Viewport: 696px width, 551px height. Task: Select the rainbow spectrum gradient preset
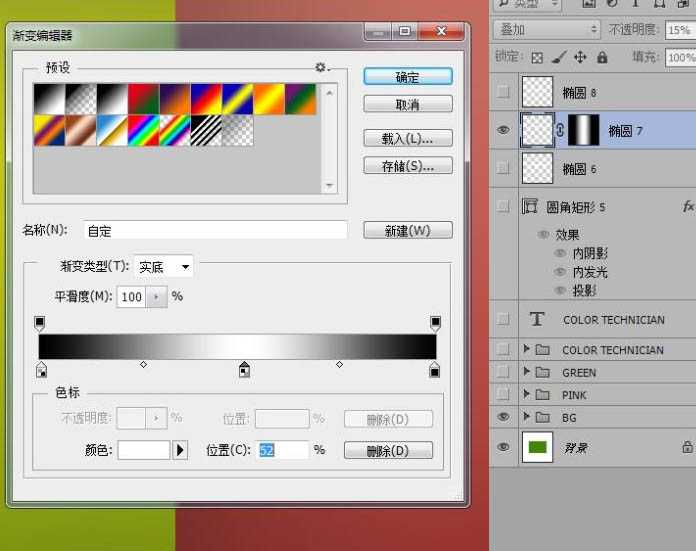(143, 131)
